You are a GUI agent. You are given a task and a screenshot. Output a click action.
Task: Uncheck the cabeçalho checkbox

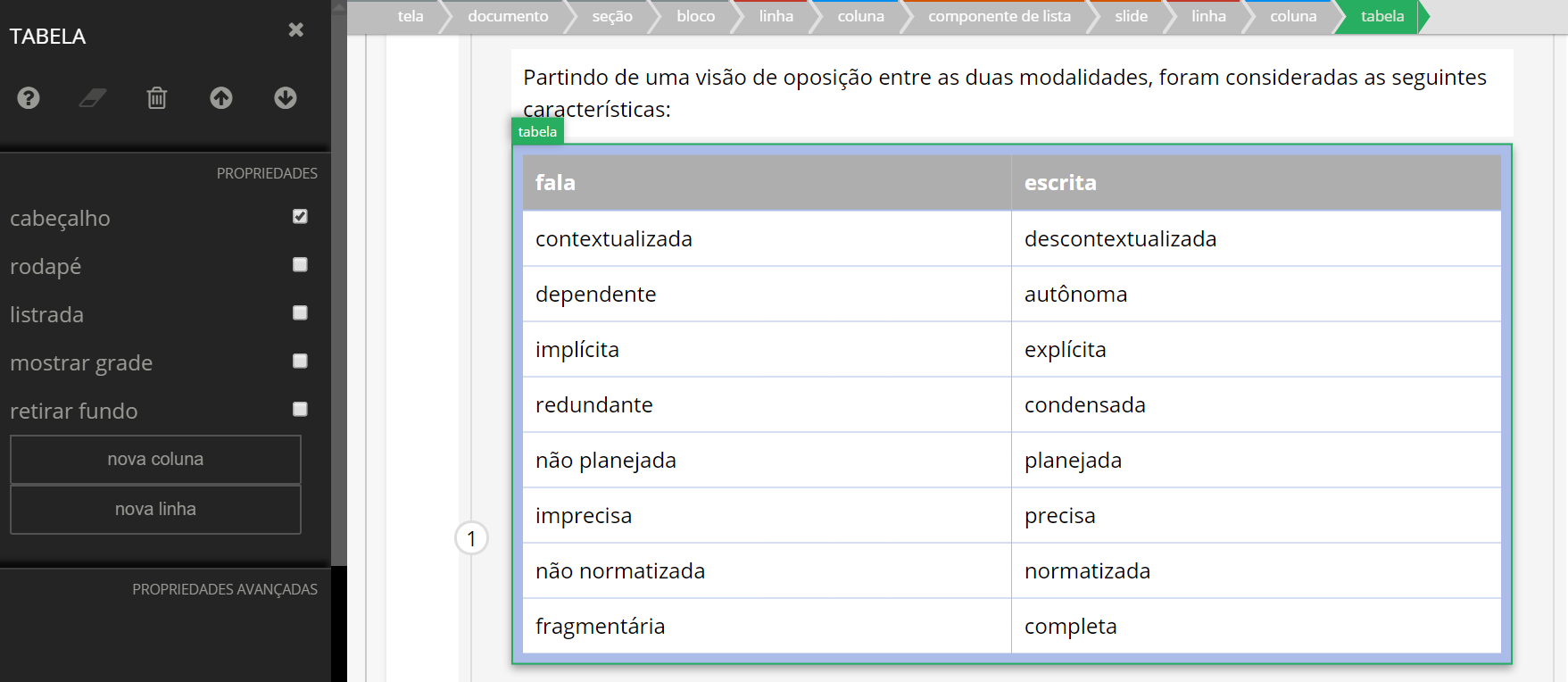(x=300, y=216)
